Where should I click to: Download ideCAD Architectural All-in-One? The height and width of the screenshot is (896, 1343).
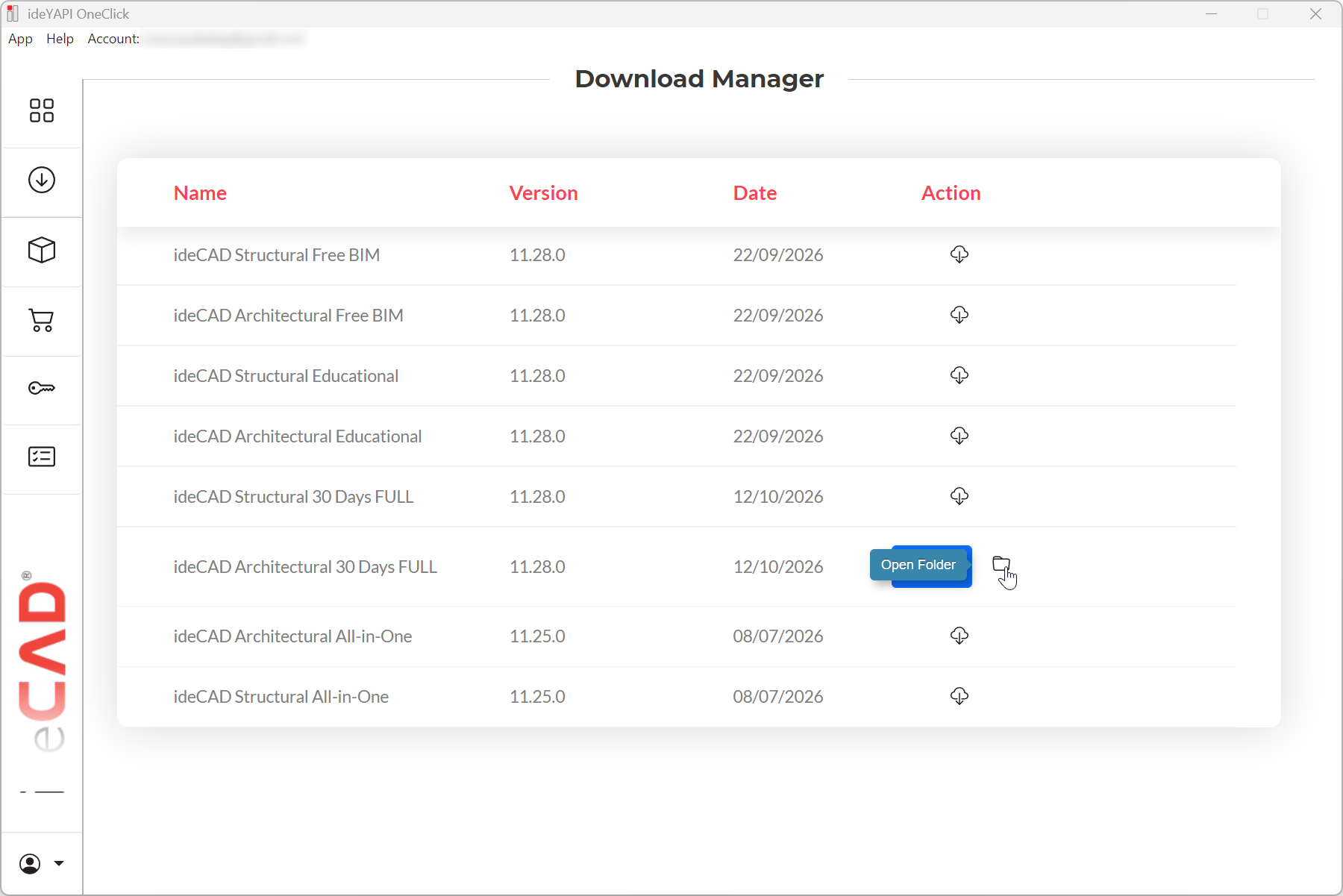[959, 636]
